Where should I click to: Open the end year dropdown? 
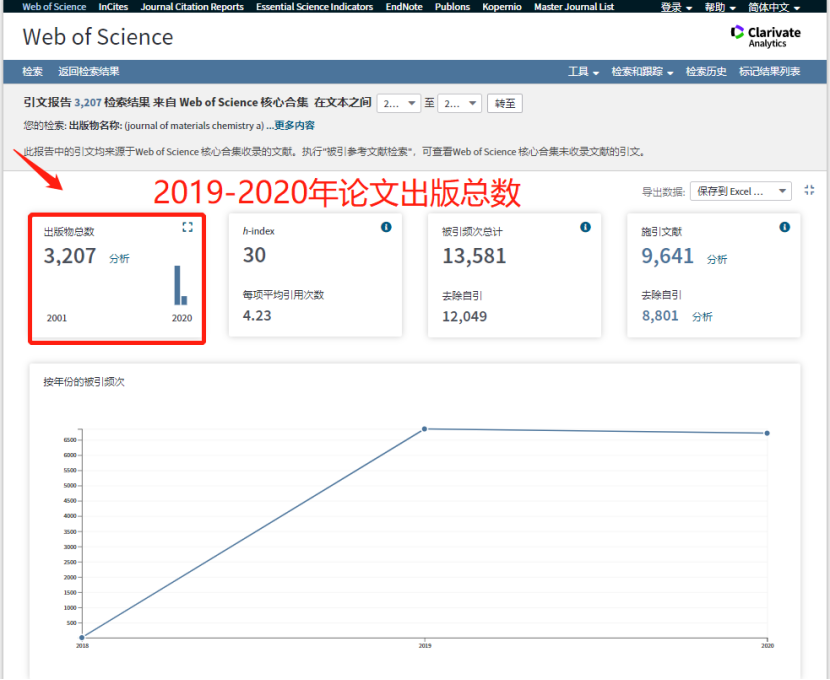click(x=459, y=103)
